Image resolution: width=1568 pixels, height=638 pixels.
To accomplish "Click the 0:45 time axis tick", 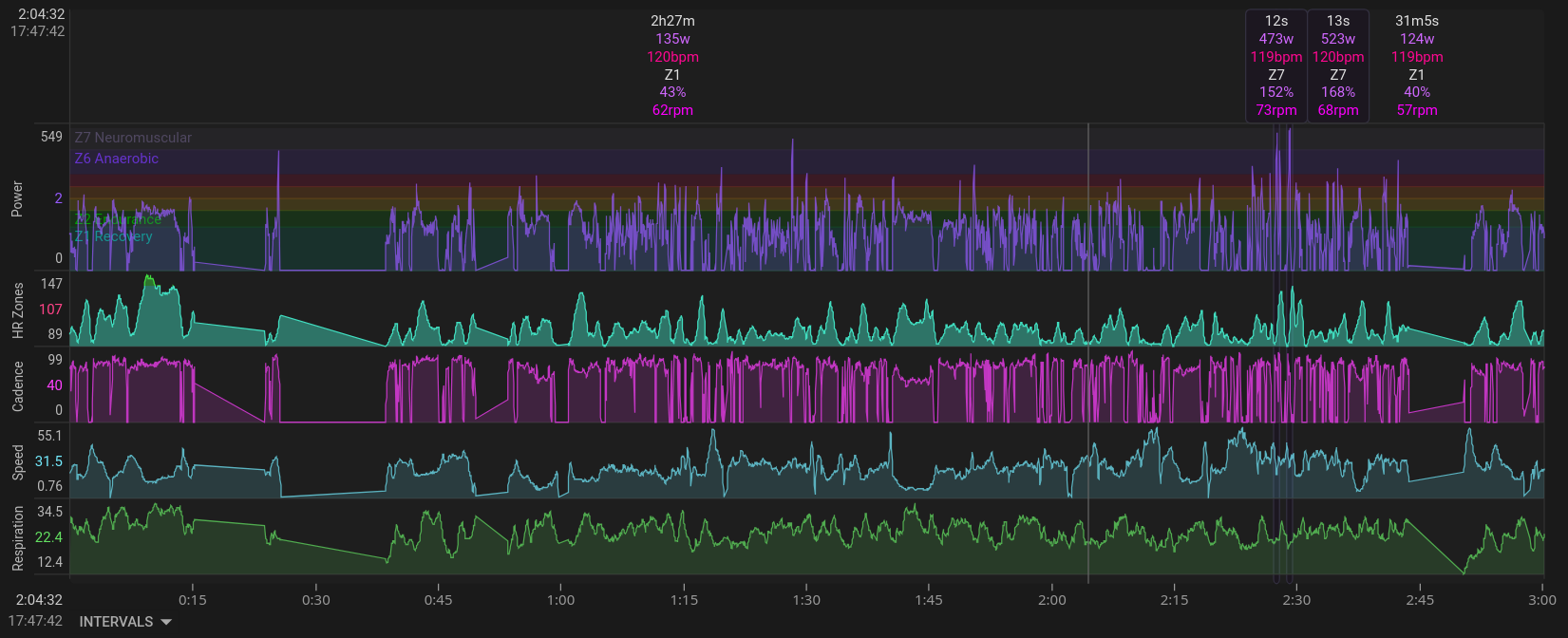I will tap(439, 600).
